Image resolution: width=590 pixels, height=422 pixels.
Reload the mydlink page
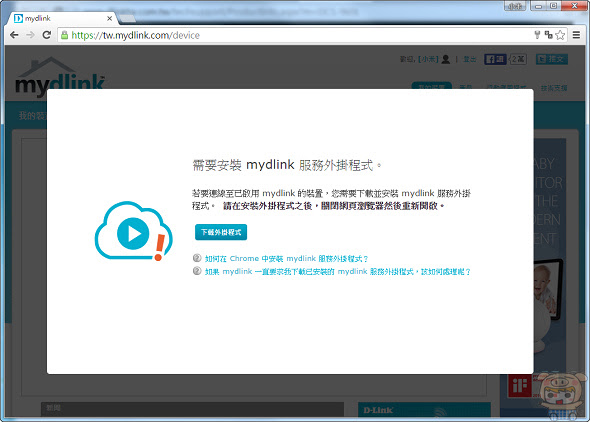[47, 35]
